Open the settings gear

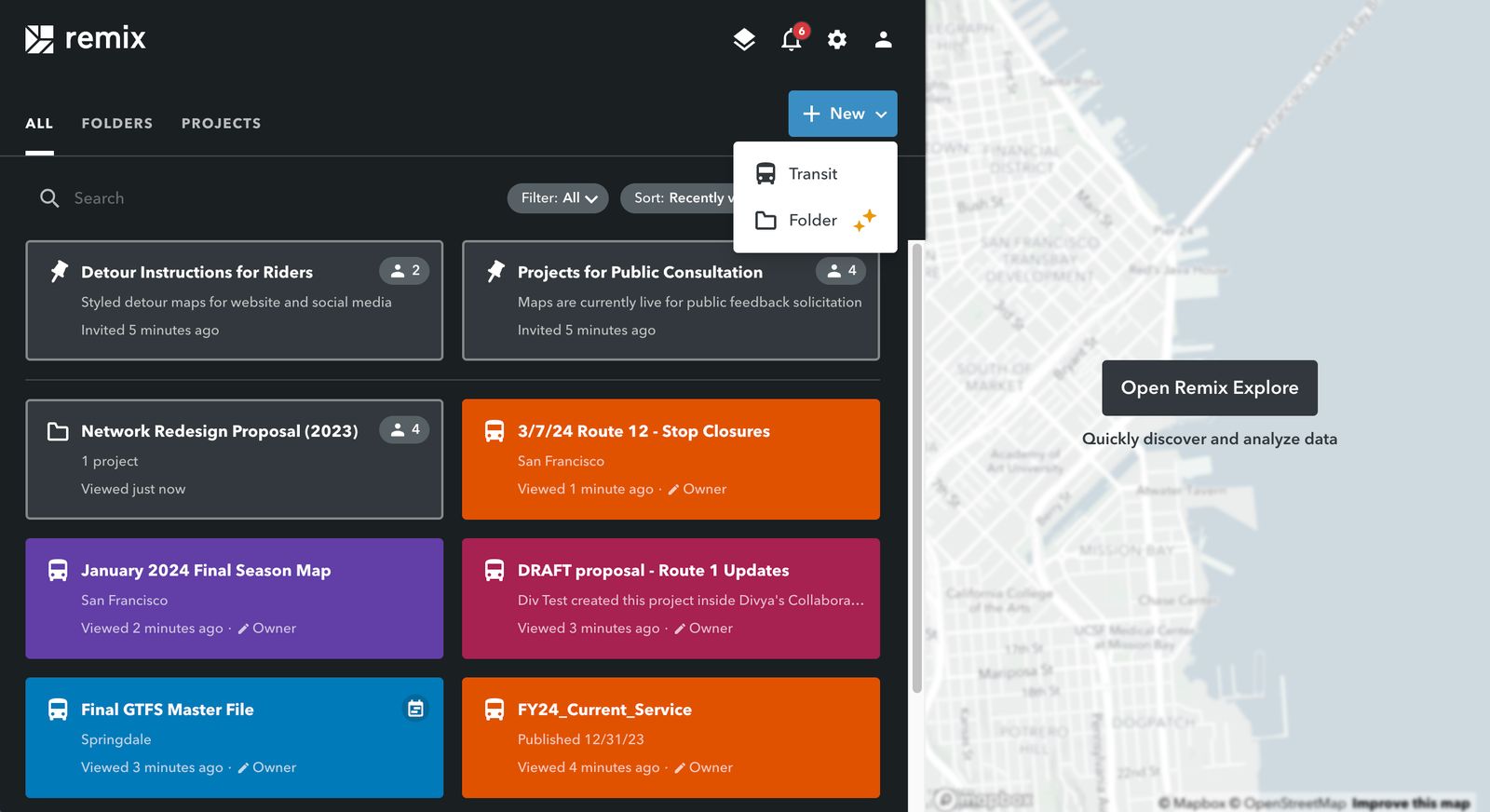click(837, 39)
